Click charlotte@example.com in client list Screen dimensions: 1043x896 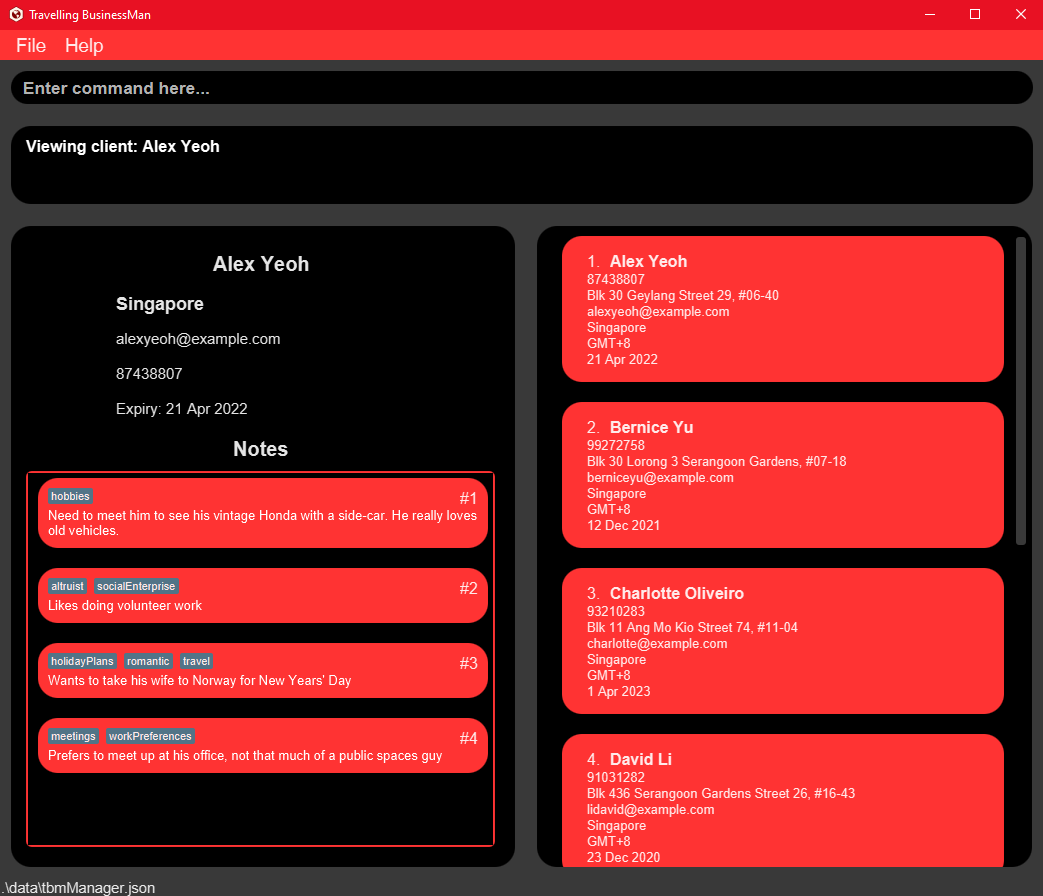tap(657, 643)
